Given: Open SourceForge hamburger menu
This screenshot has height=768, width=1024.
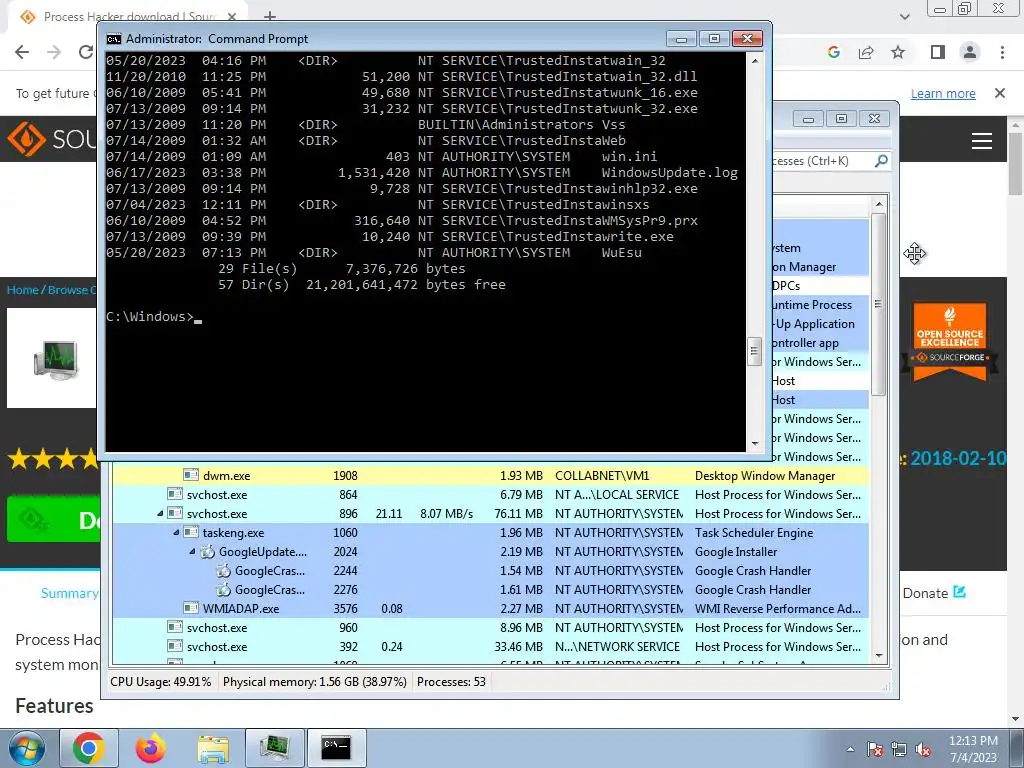Looking at the screenshot, I should tap(982, 140).
